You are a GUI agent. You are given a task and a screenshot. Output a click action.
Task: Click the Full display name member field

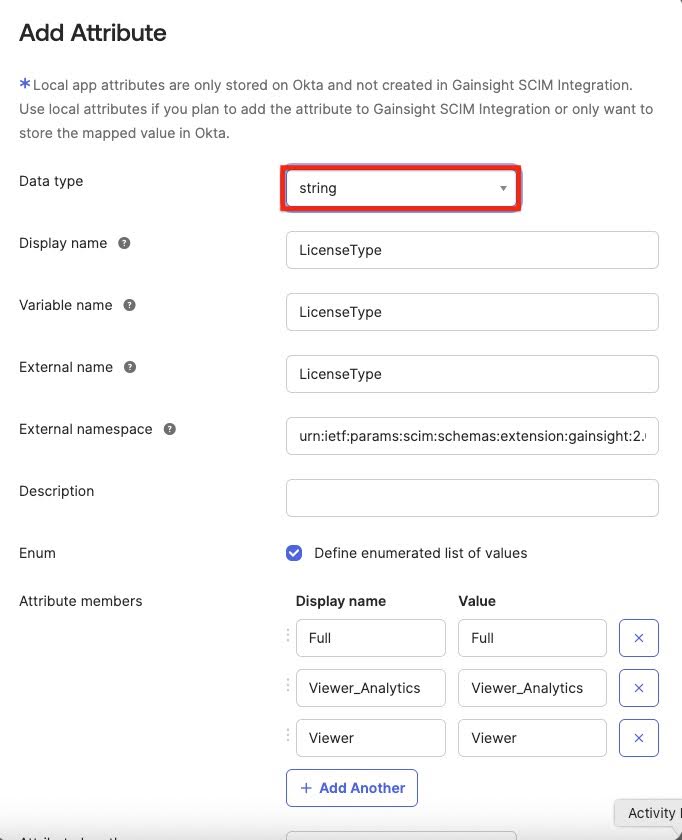tap(371, 638)
